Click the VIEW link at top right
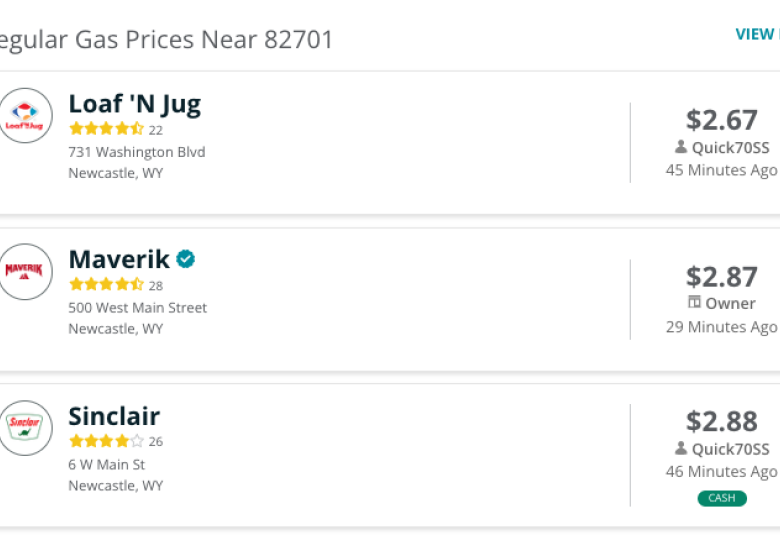The width and height of the screenshot is (780, 535). tap(757, 34)
